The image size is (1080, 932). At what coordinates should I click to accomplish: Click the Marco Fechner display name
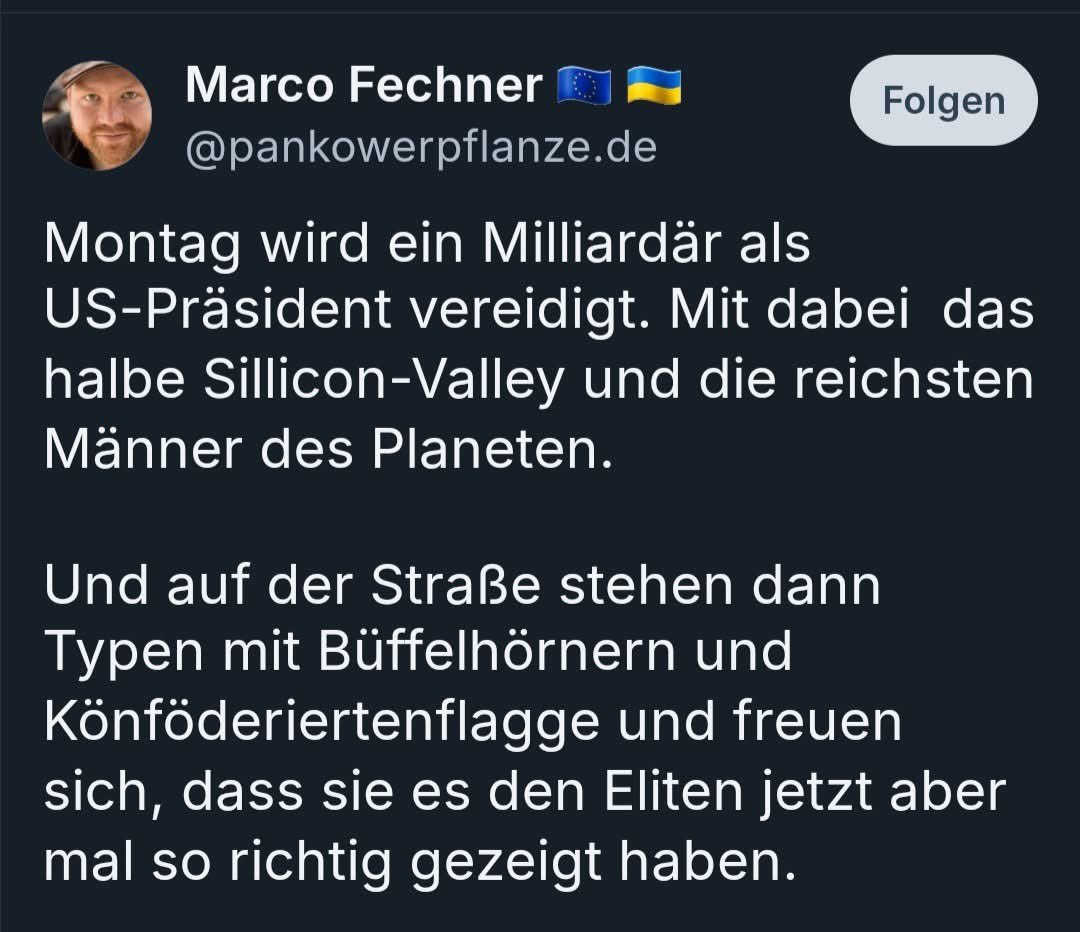coord(363,85)
